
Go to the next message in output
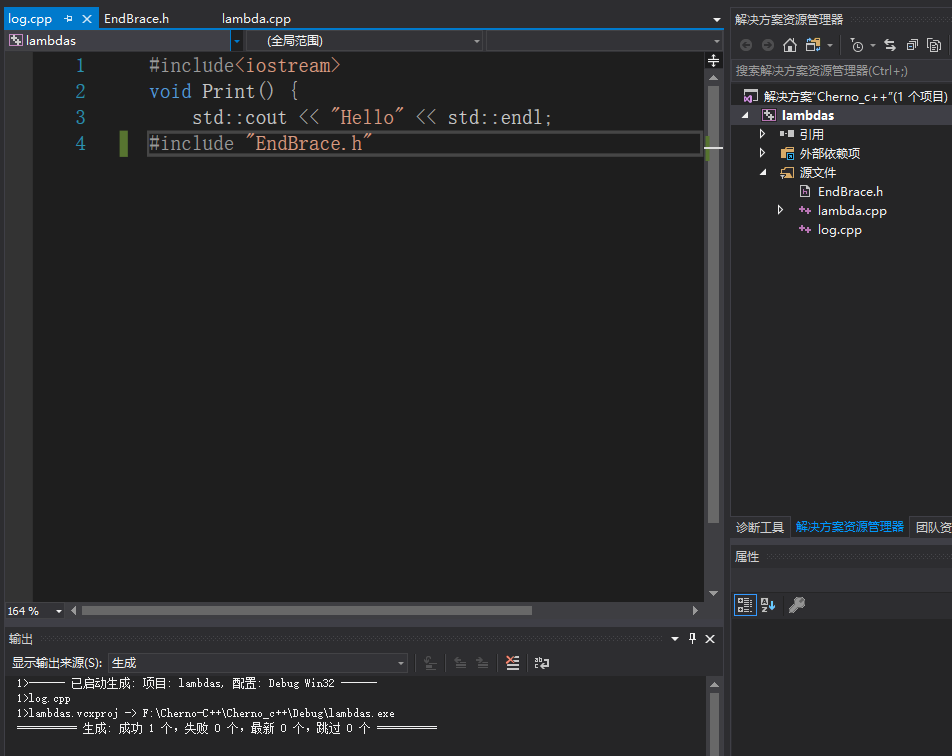pyautogui.click(x=483, y=662)
